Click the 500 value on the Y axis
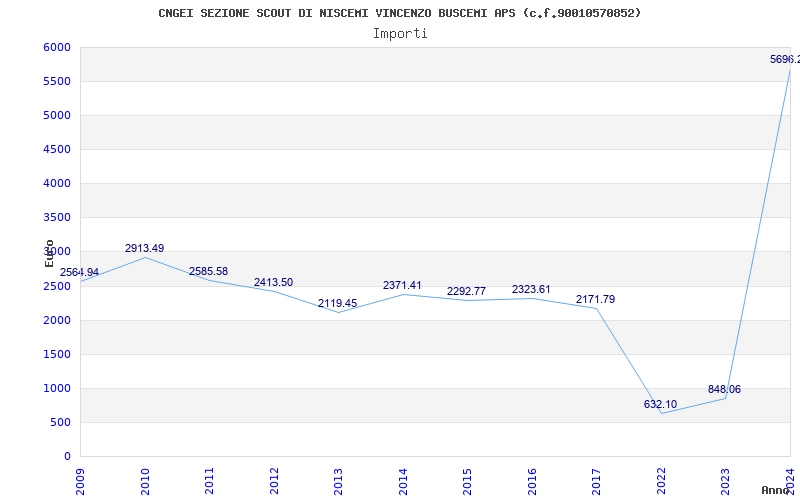The width and height of the screenshot is (800, 500). coord(60,422)
